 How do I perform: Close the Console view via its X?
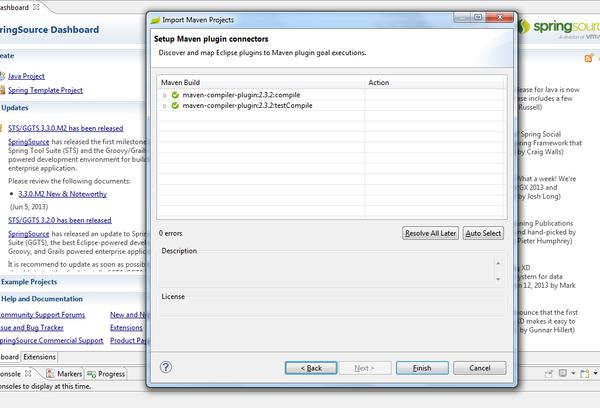28,373
